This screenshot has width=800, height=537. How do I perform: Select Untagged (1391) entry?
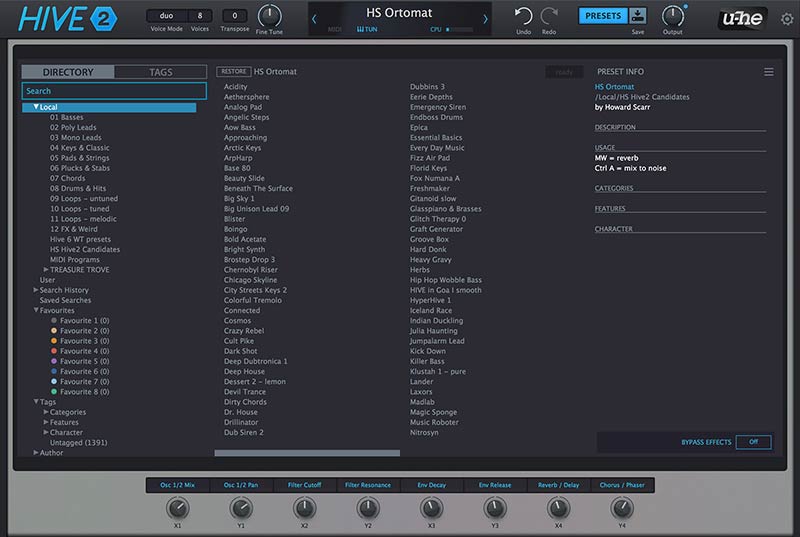(79, 443)
